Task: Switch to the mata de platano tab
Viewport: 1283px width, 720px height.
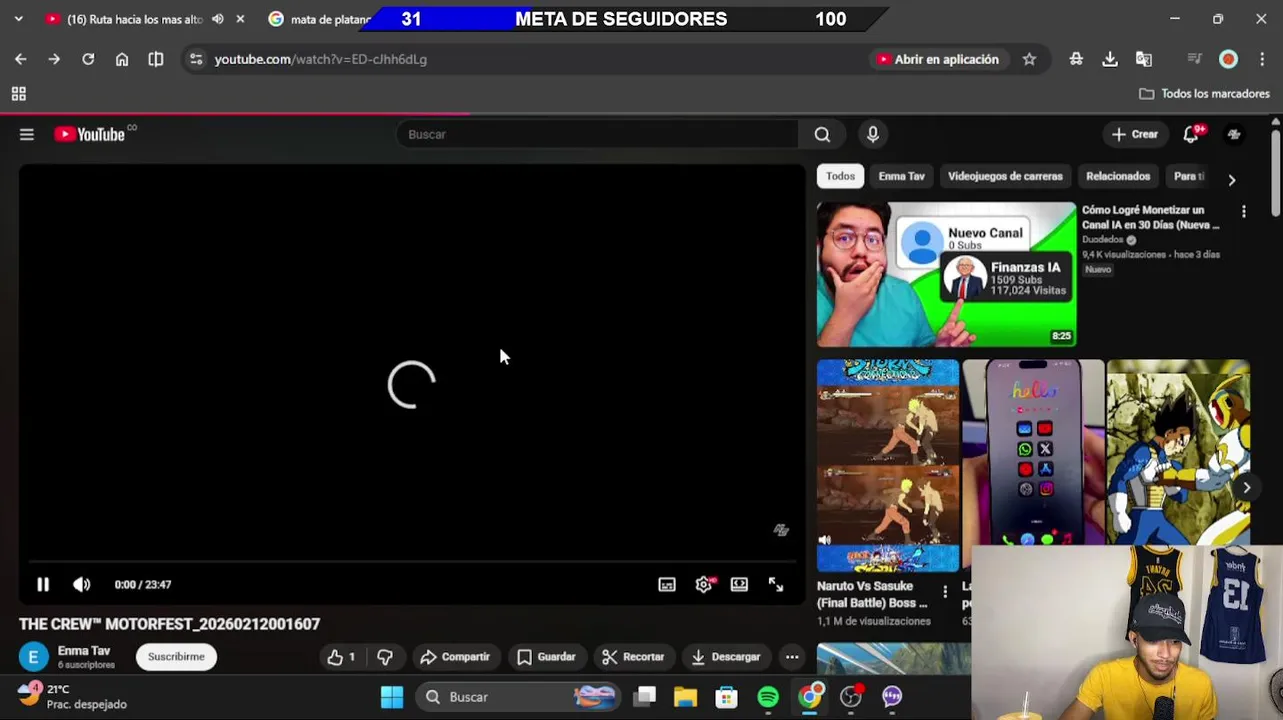Action: [x=320, y=19]
